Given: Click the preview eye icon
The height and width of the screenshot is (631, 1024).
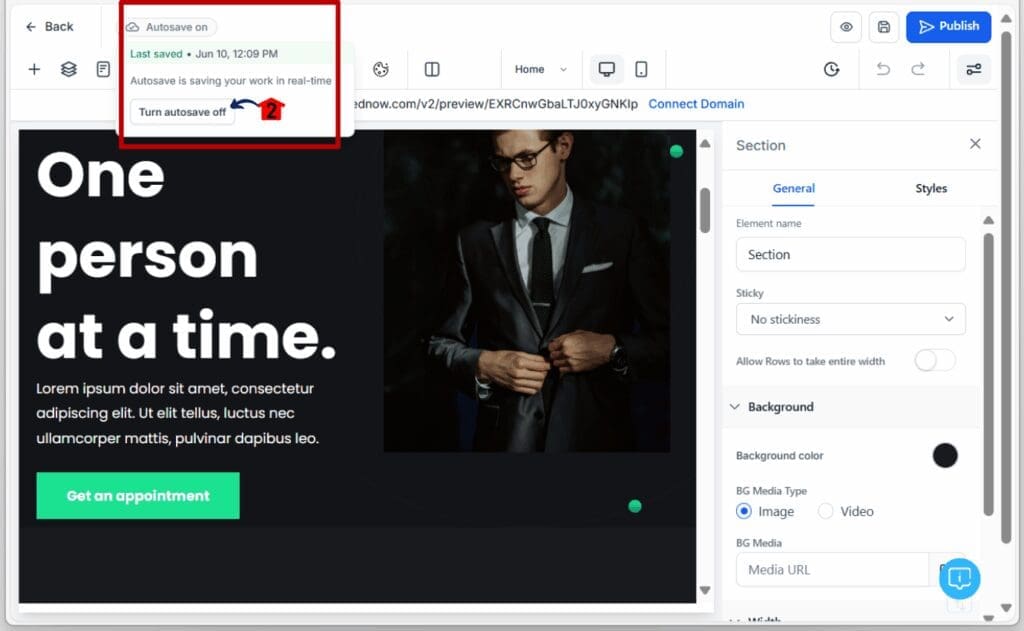Looking at the screenshot, I should [846, 27].
